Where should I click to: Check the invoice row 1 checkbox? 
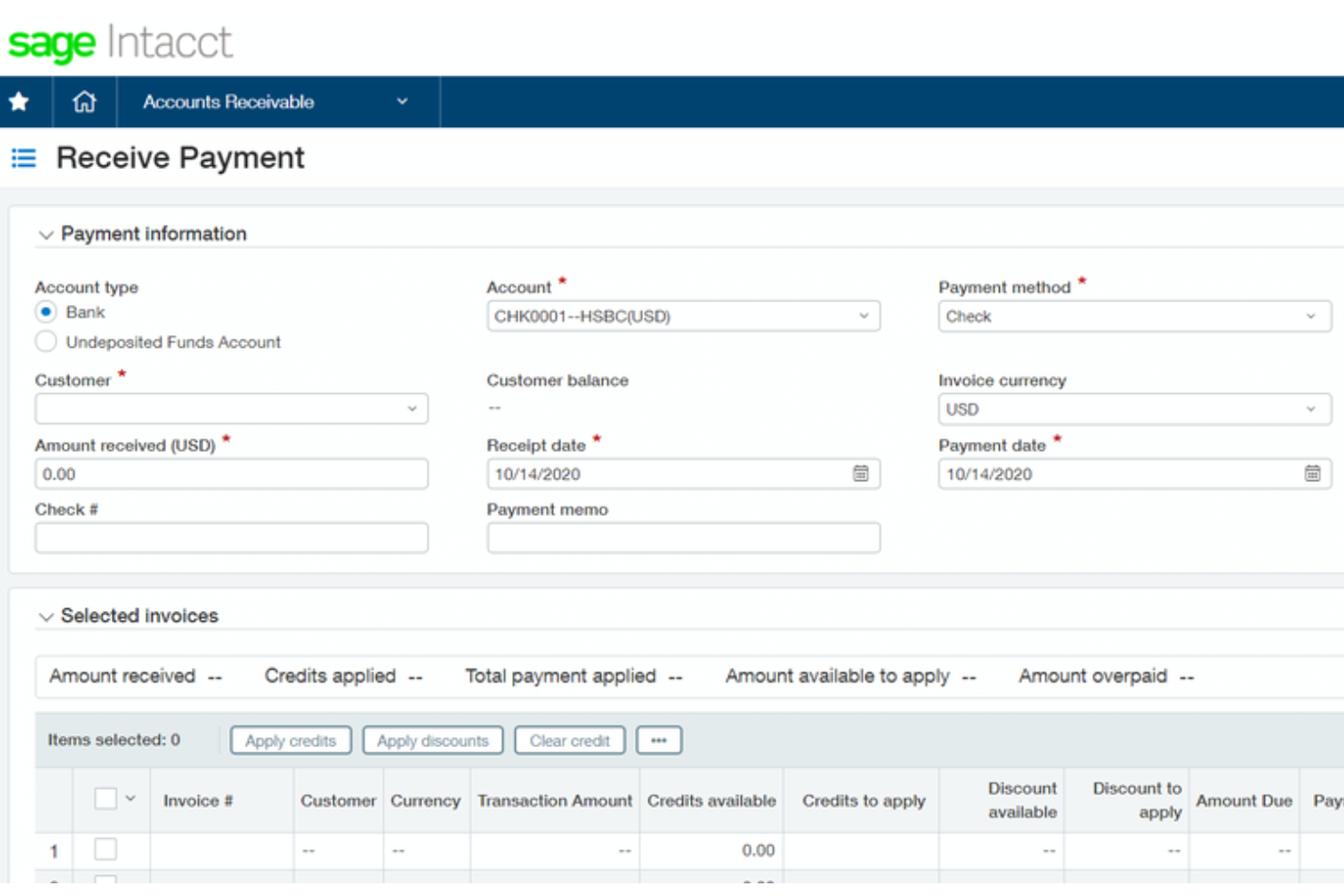pos(105,849)
